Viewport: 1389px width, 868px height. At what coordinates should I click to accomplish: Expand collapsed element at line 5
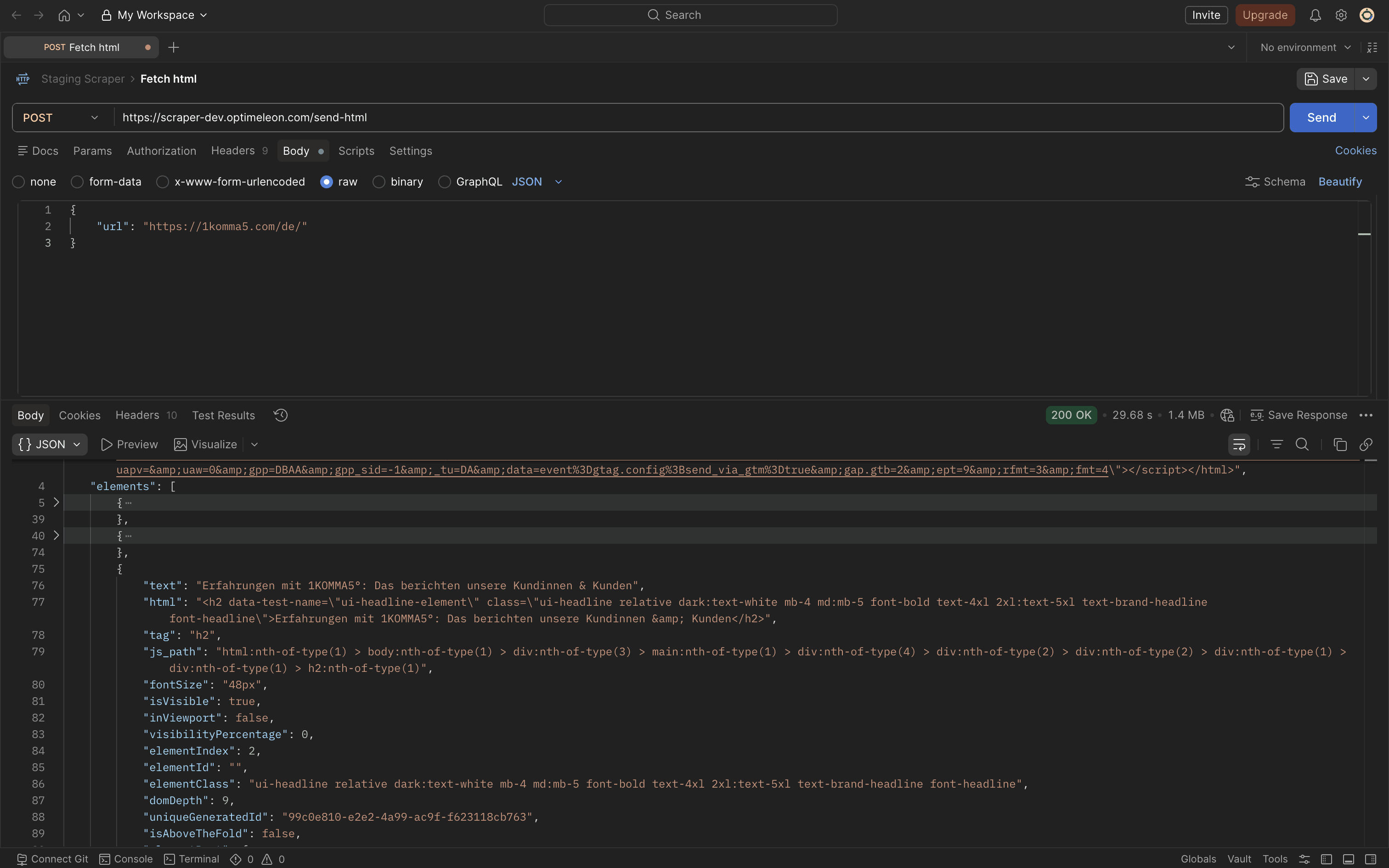[x=56, y=502]
